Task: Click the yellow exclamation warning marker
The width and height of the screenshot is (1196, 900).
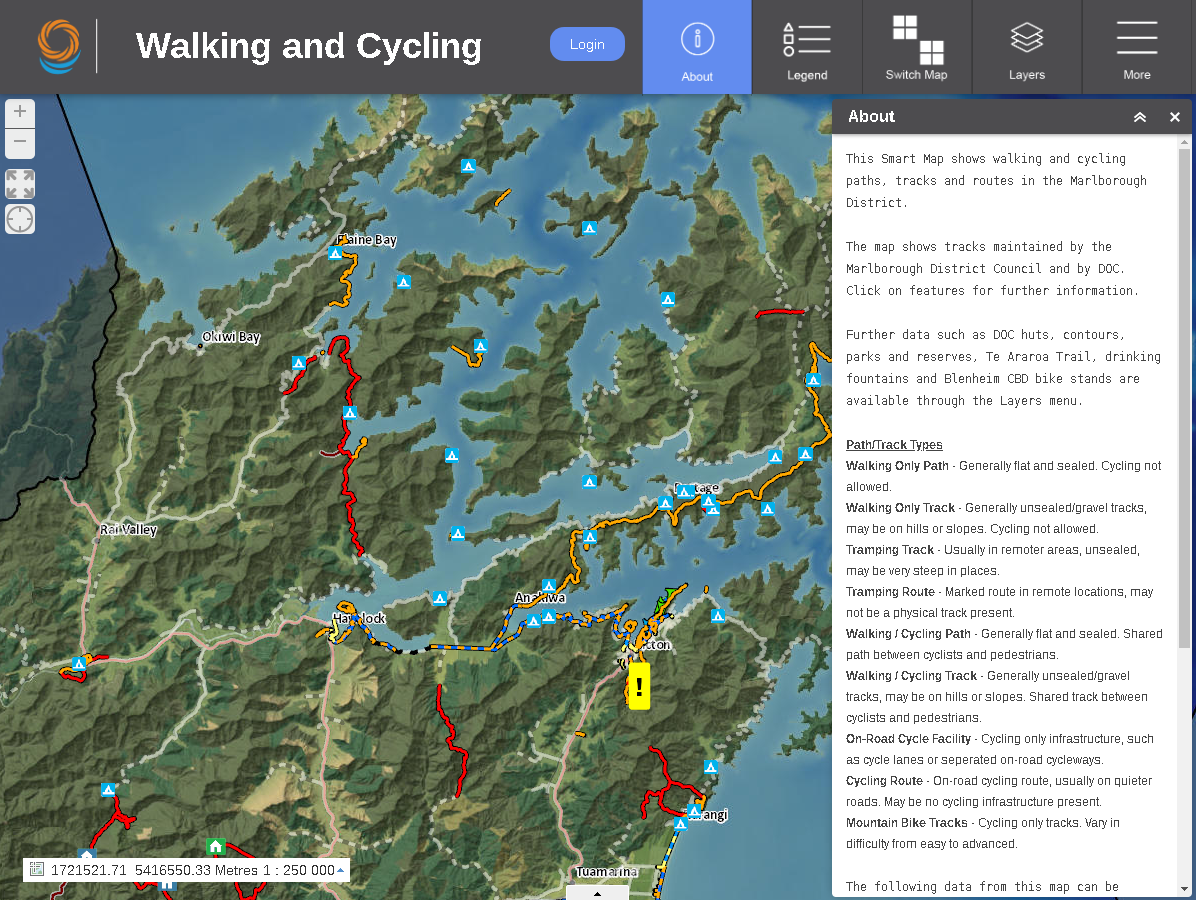Action: (638, 686)
